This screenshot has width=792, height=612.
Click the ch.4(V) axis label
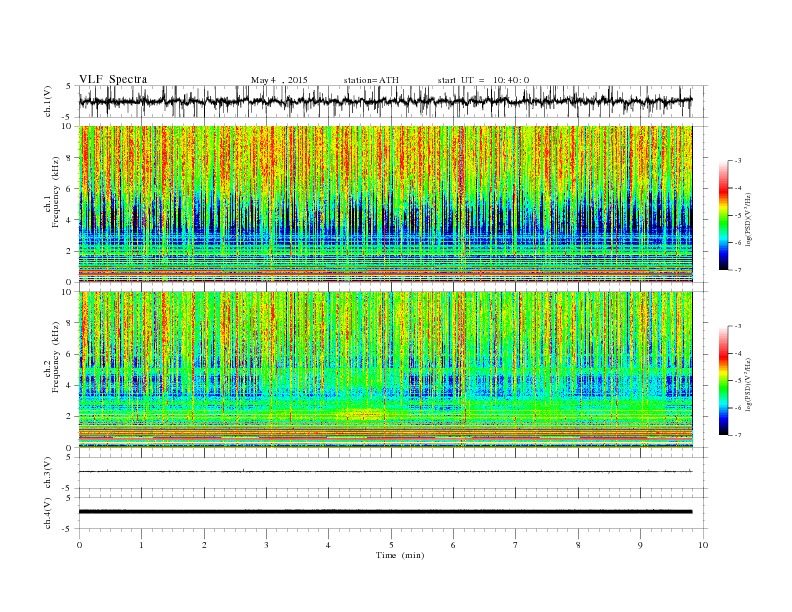click(x=48, y=513)
